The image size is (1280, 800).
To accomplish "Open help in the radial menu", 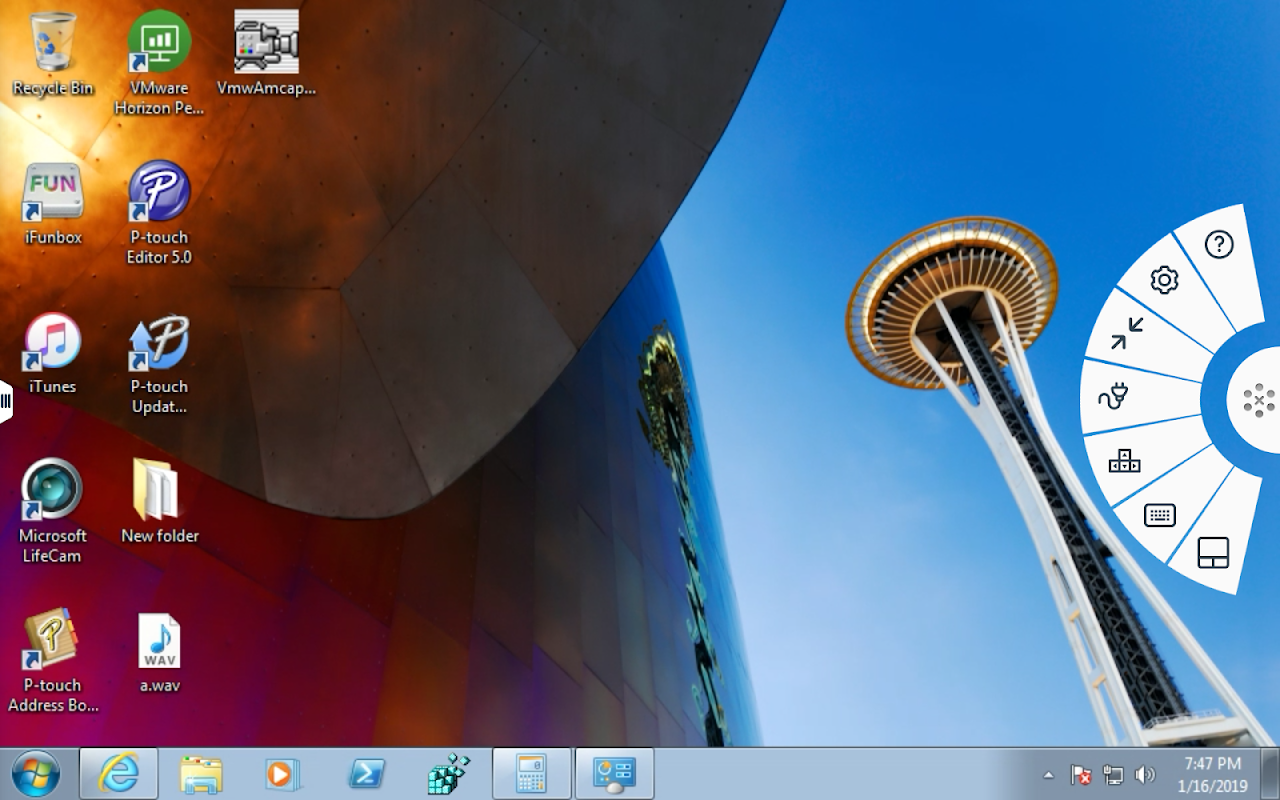I will pyautogui.click(x=1219, y=244).
